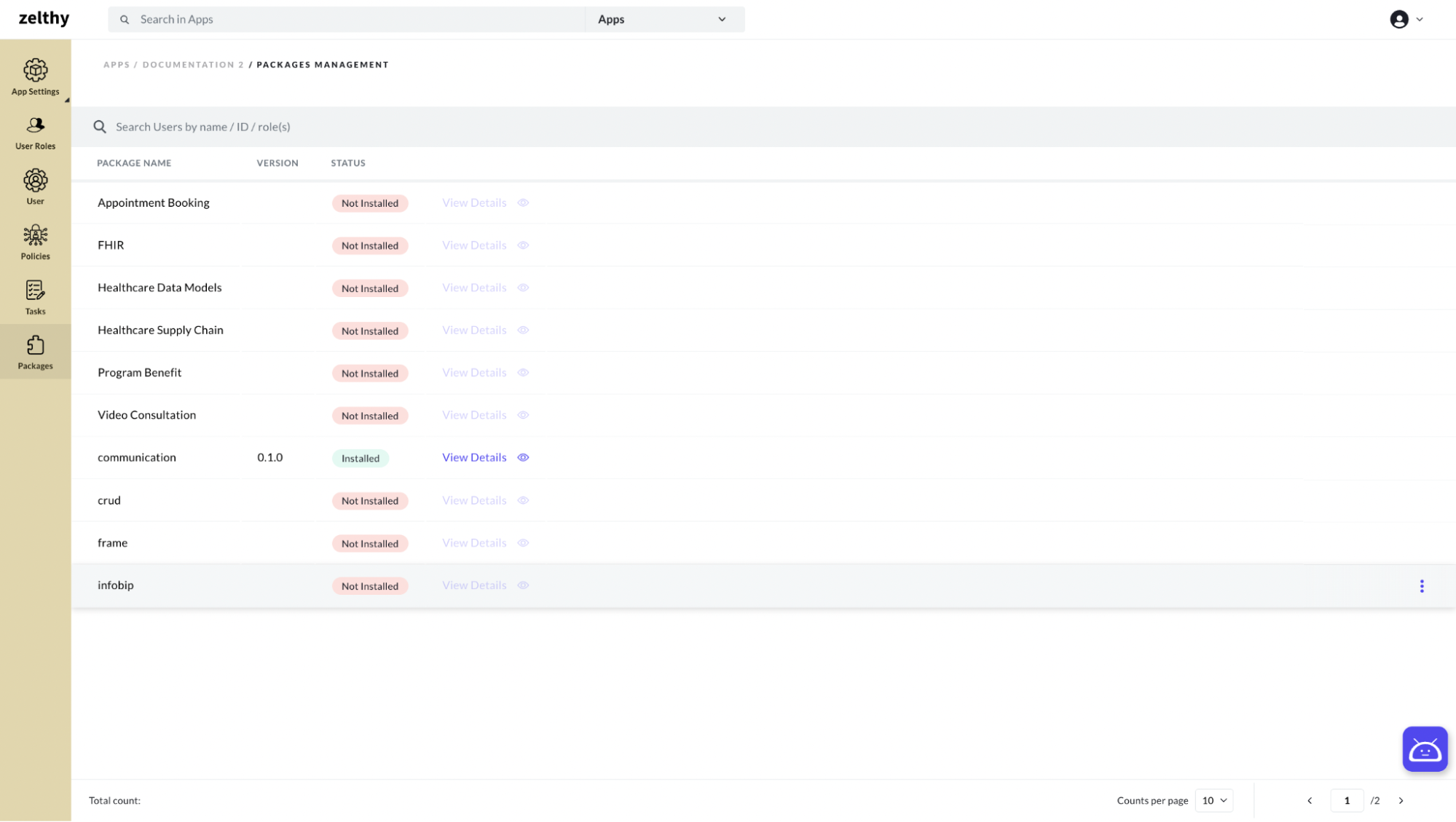Click eye icon for FHIR package
This screenshot has width=1456, height=822.
pos(523,245)
